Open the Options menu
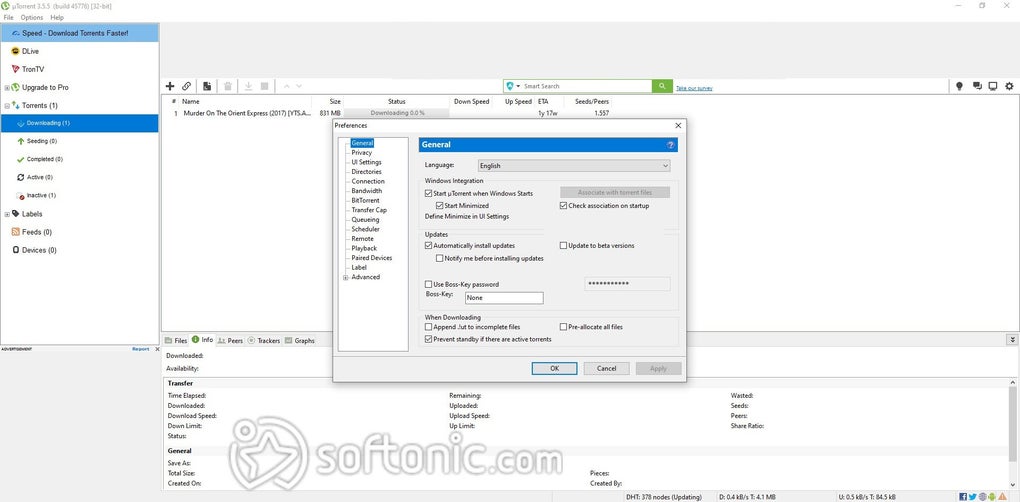The image size is (1020, 502). [x=32, y=18]
